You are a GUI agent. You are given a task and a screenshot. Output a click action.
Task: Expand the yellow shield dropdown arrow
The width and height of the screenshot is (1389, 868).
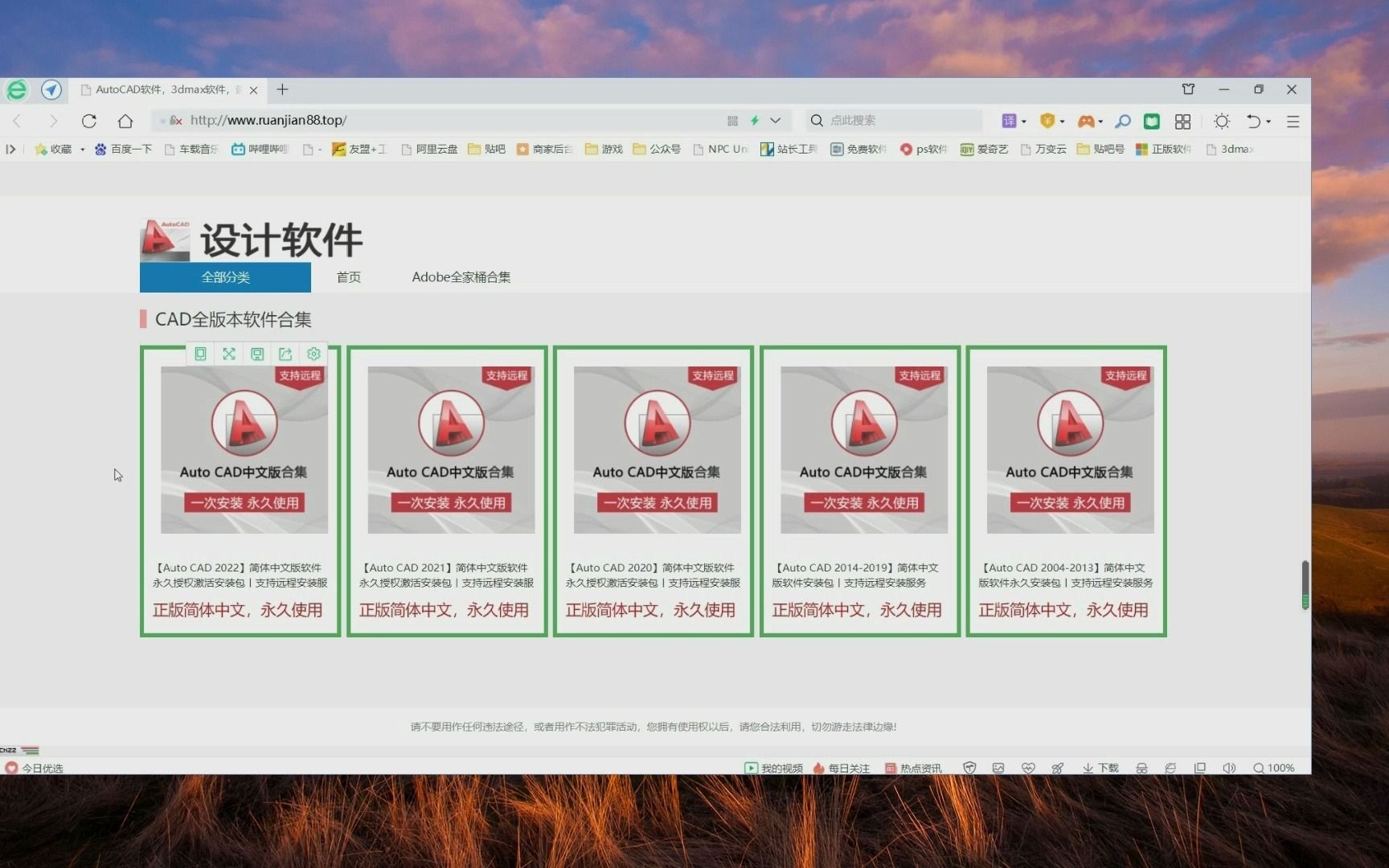click(1062, 121)
